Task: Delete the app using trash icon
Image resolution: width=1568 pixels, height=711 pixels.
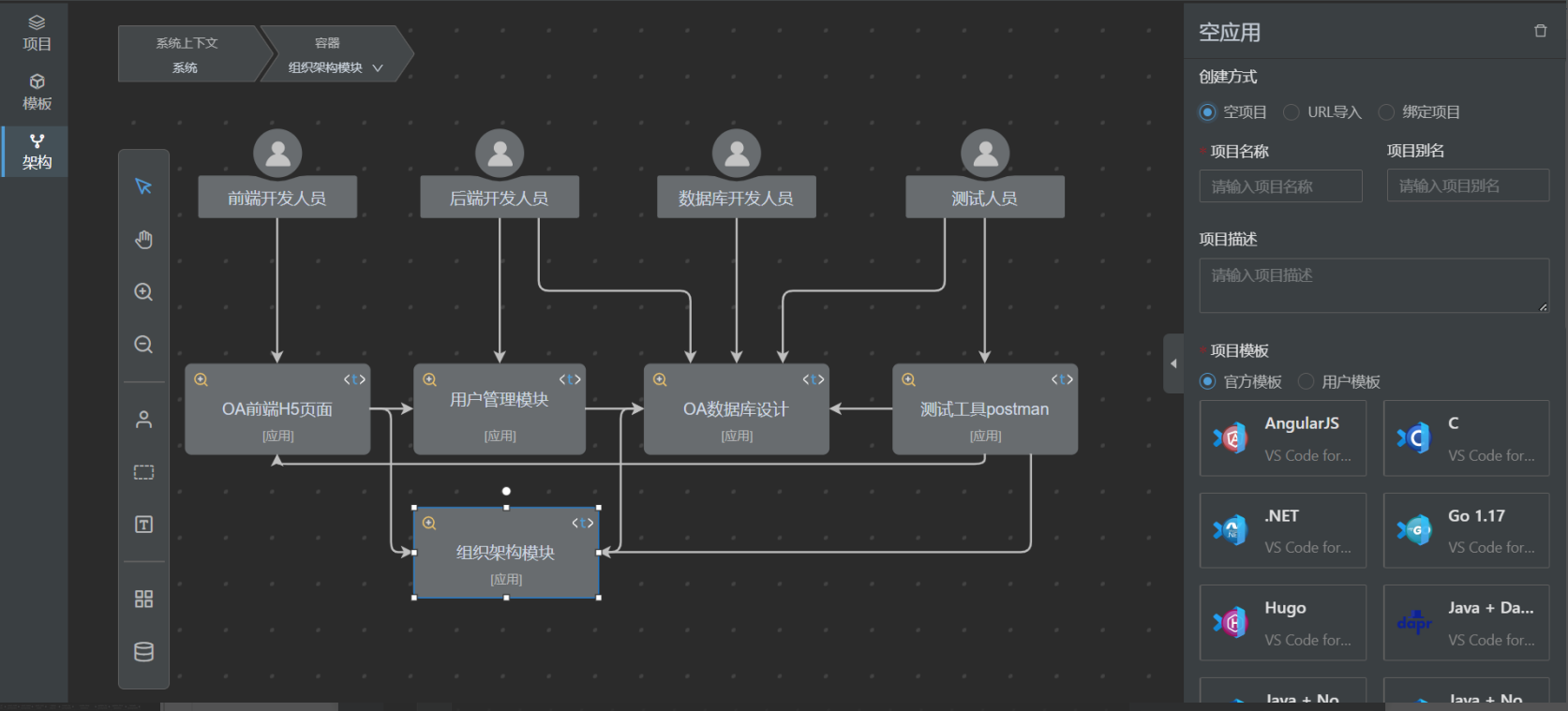Action: click(1540, 31)
